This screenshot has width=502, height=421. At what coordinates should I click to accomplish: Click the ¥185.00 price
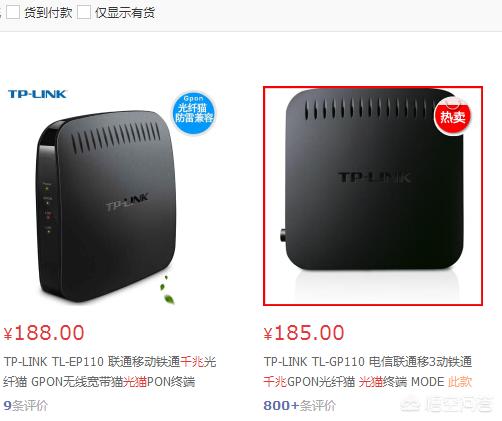pyautogui.click(x=304, y=333)
